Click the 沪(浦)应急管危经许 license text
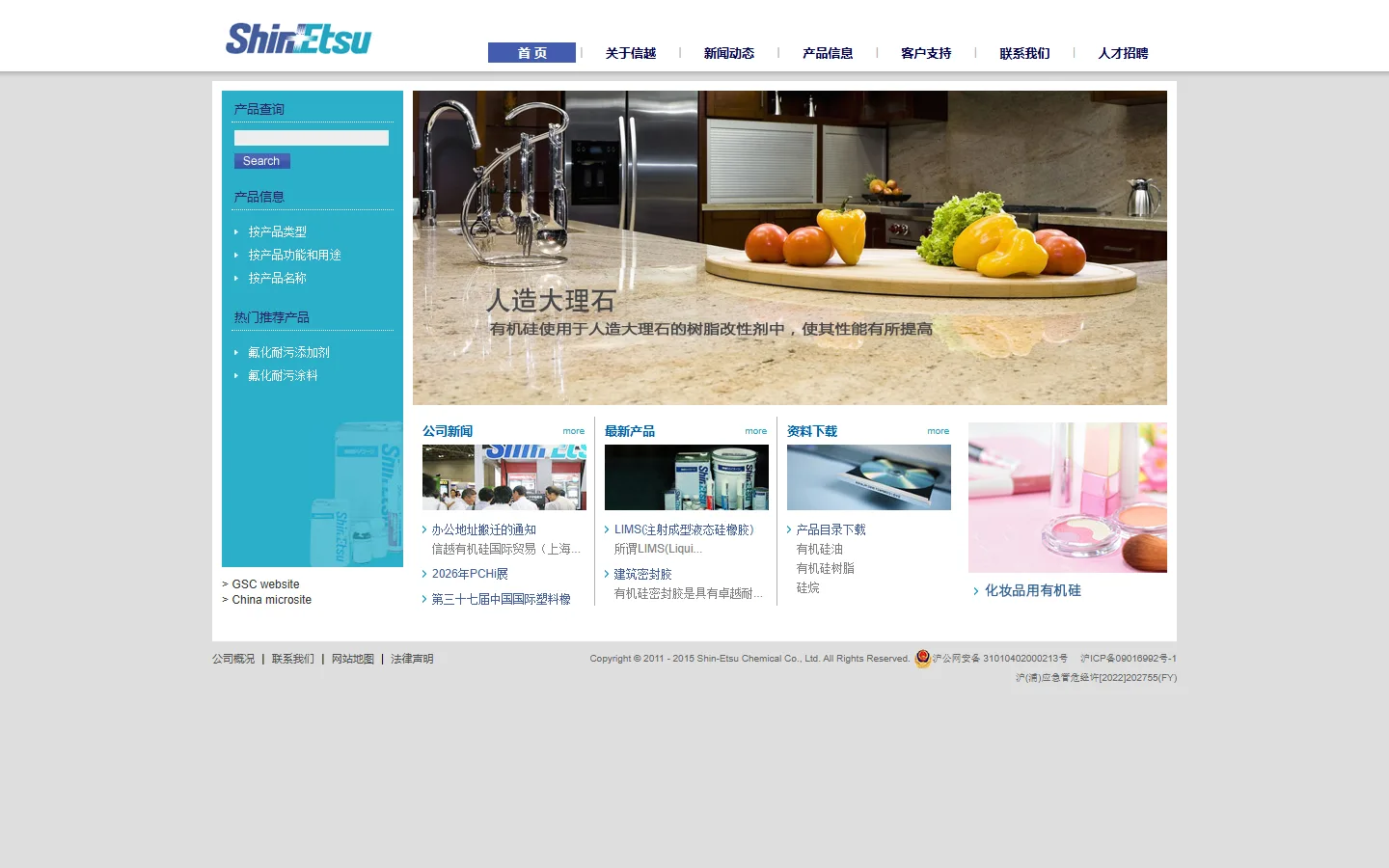Screen dimensions: 1389x868 click(x=1096, y=678)
